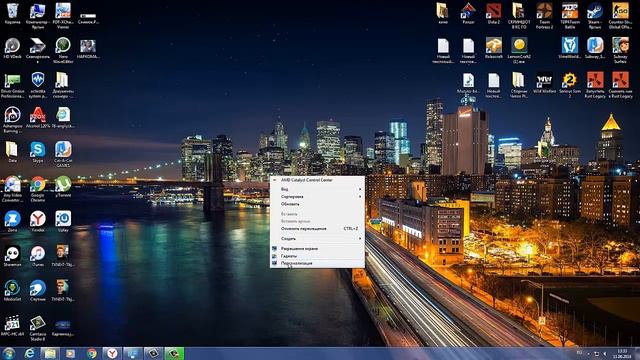The height and width of the screenshot is (360, 640).
Task: Select the HD VDeck desktop icon
Action: (12, 48)
